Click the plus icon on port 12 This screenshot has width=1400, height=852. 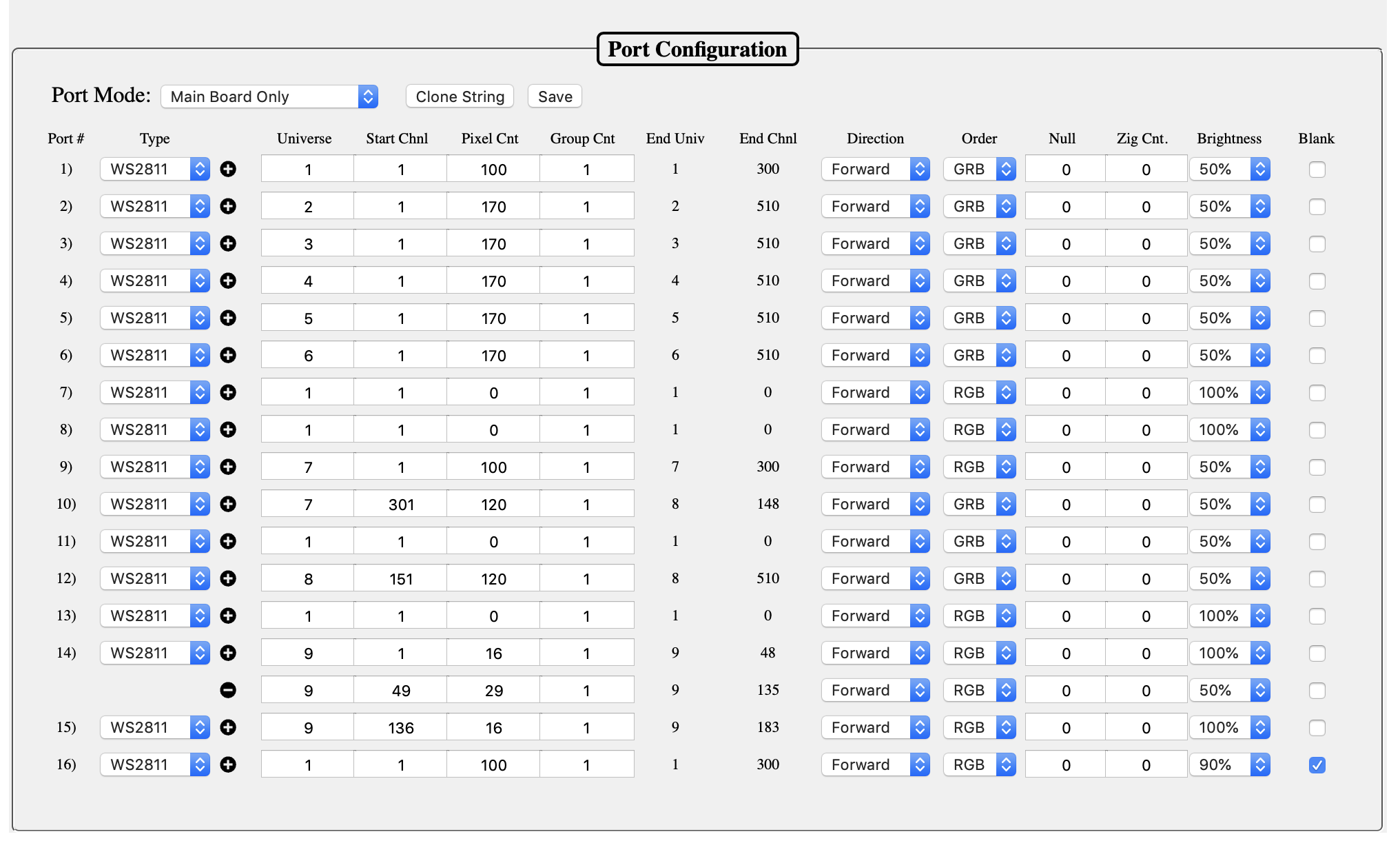click(x=228, y=578)
